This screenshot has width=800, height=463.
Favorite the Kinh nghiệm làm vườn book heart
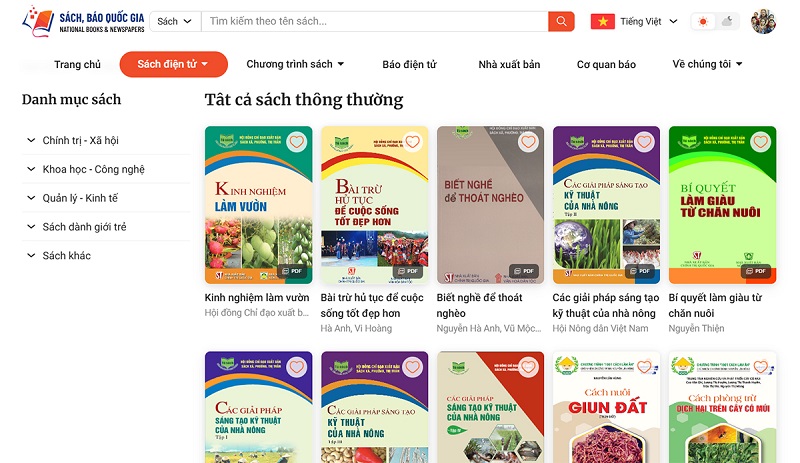pos(296,141)
